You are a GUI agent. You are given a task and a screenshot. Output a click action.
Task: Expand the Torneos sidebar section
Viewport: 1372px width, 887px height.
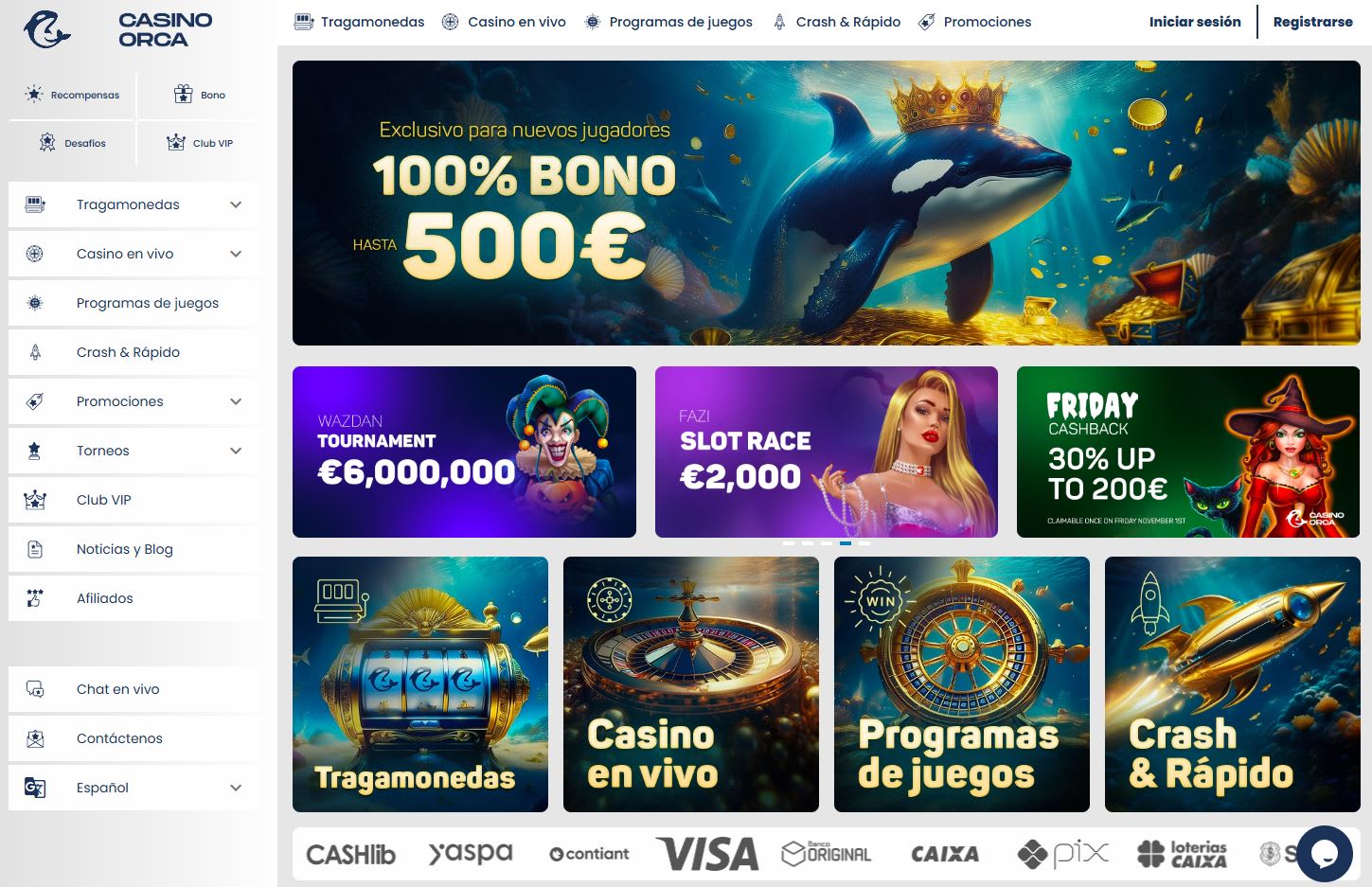pyautogui.click(x=236, y=451)
